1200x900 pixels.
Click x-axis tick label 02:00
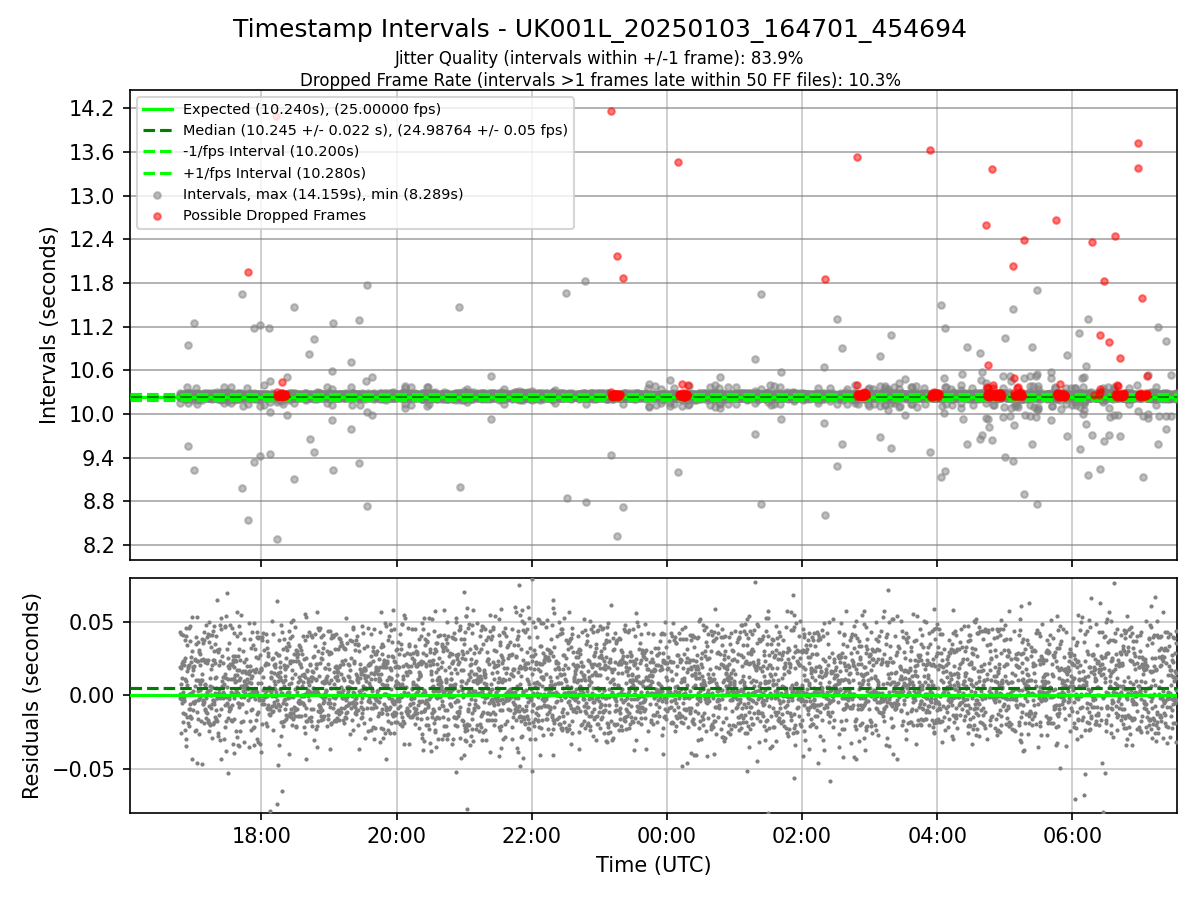(x=801, y=834)
